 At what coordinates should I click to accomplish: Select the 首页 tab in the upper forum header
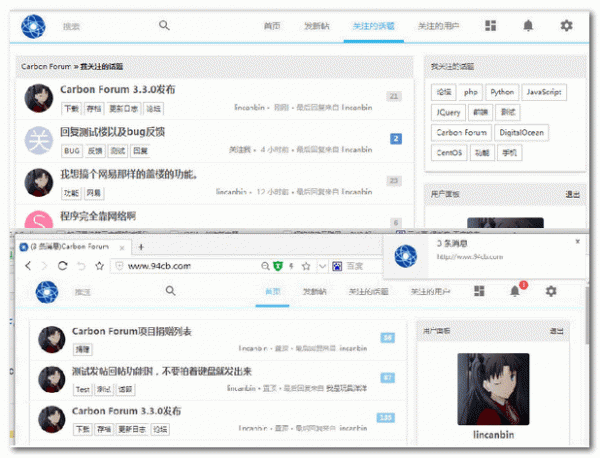point(272,26)
